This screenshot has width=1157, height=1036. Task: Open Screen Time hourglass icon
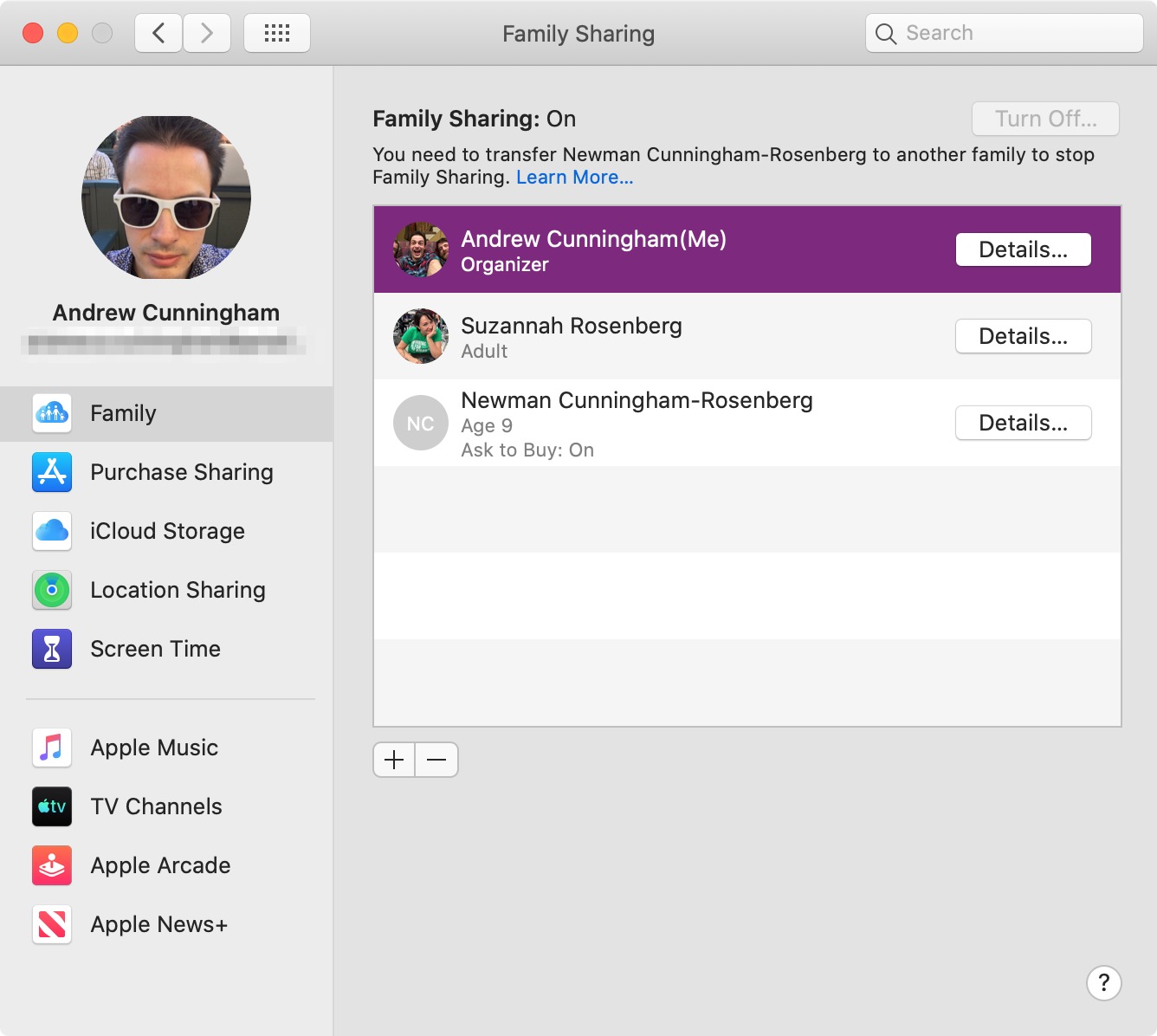click(x=52, y=649)
